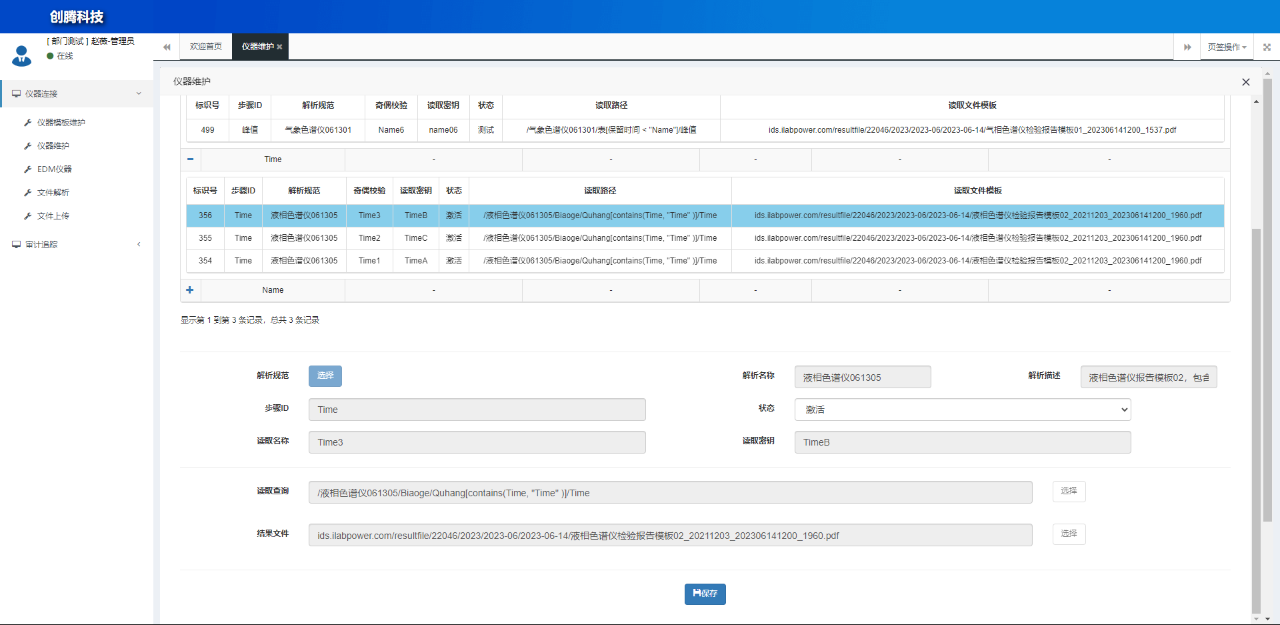Click the 保存 save button
This screenshot has width=1280, height=625.
(x=705, y=594)
